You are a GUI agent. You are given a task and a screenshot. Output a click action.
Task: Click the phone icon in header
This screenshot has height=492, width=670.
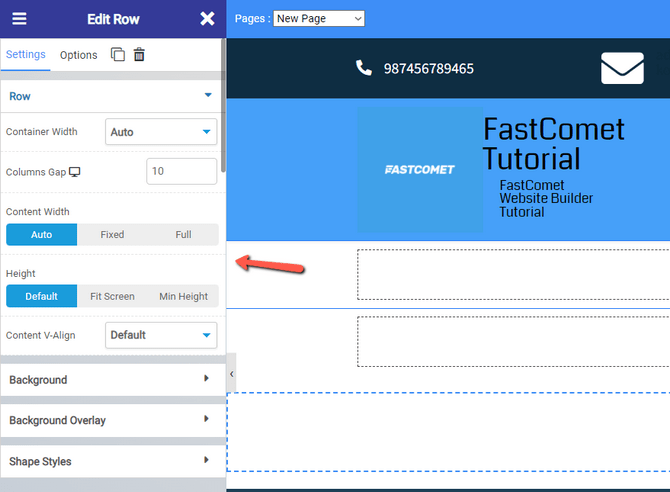pos(363,68)
